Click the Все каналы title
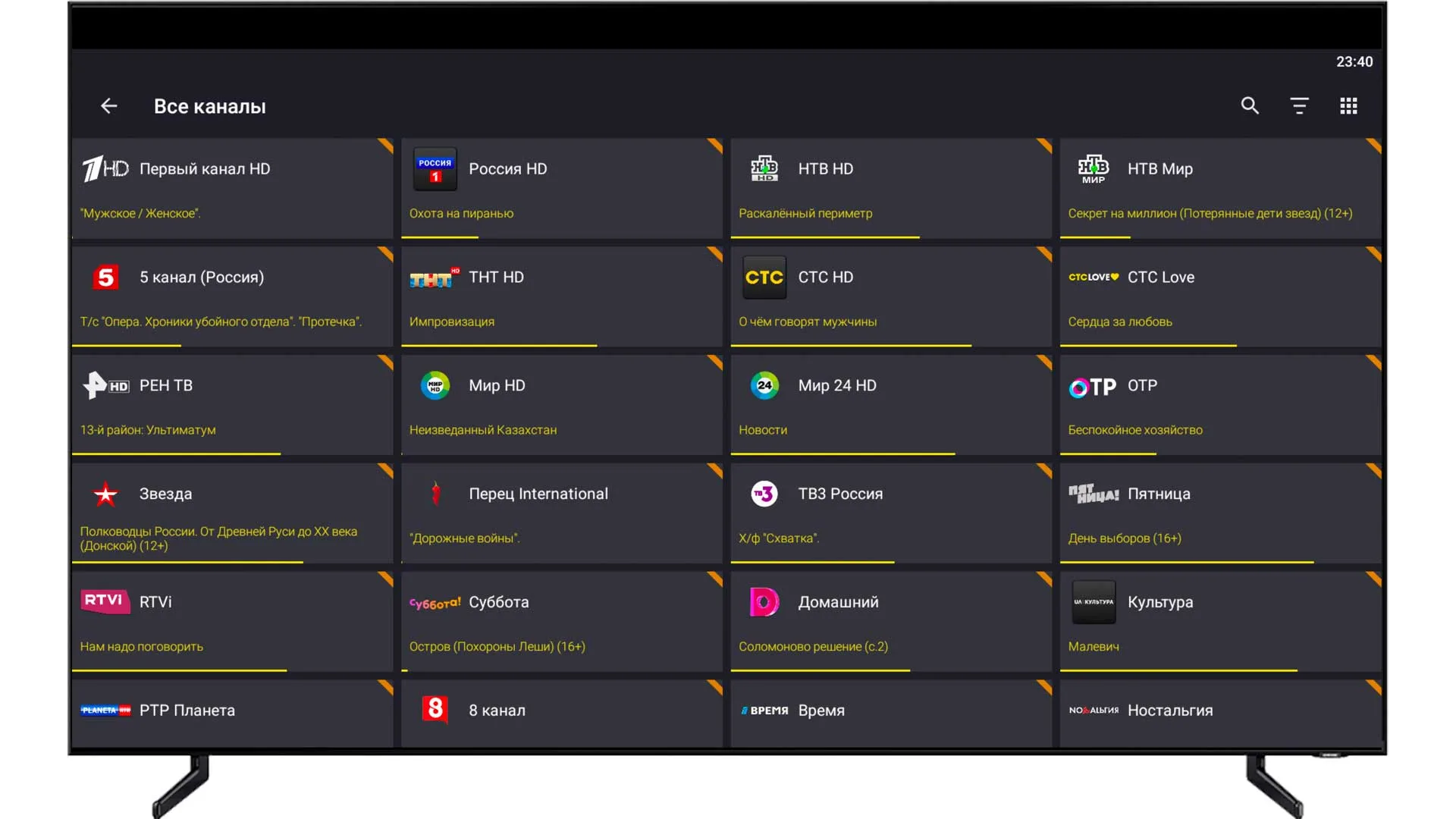This screenshot has height=819, width=1456. pos(210,107)
